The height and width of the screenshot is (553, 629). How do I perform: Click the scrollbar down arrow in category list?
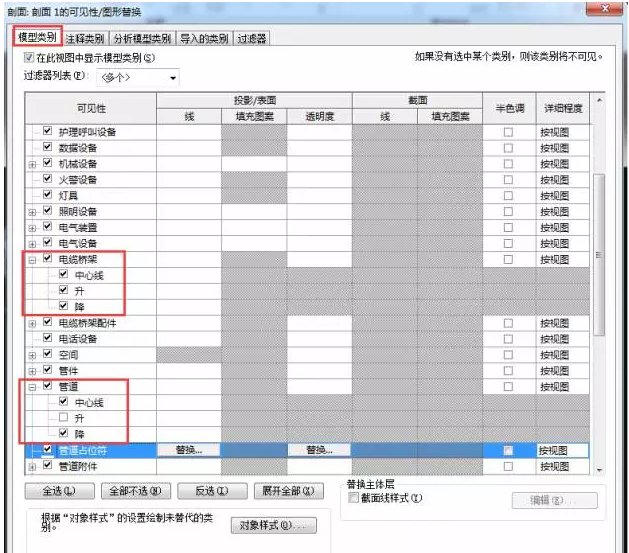coord(599,468)
